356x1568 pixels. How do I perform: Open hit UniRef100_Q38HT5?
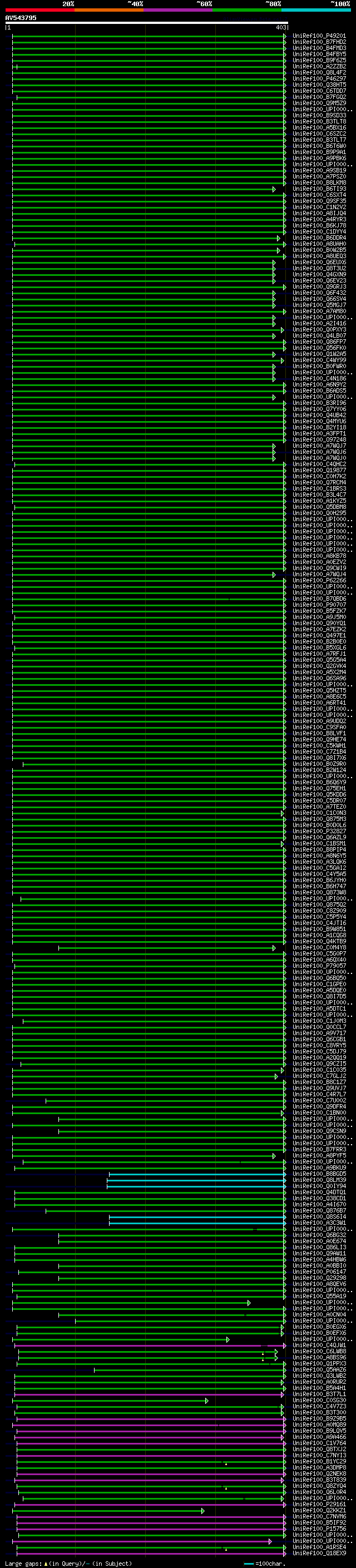click(319, 85)
